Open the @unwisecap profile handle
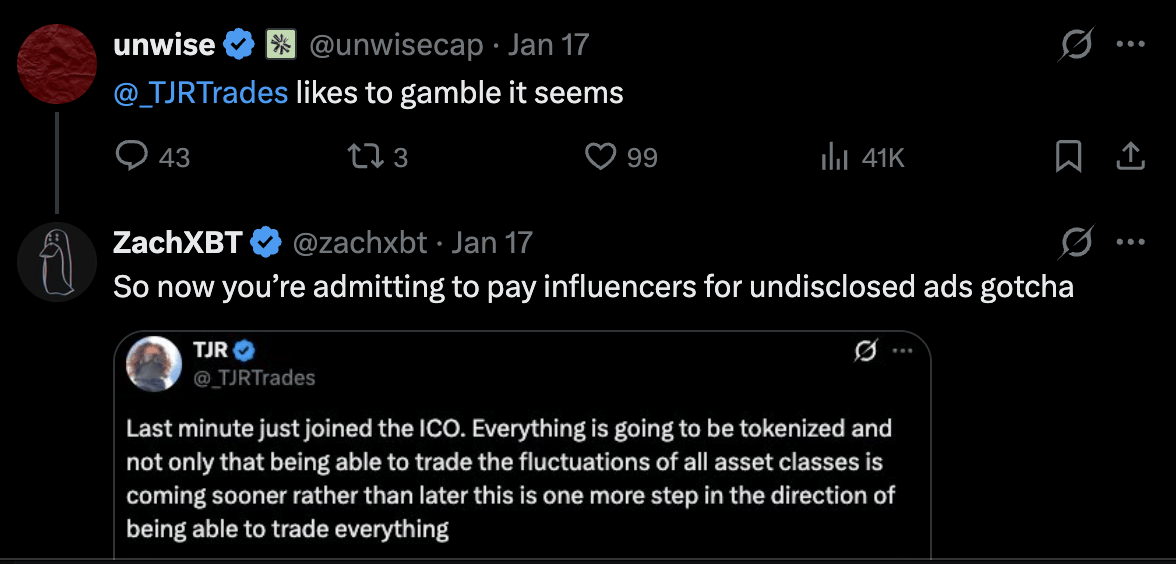Screen dimensions: 1176x564 [x=396, y=46]
